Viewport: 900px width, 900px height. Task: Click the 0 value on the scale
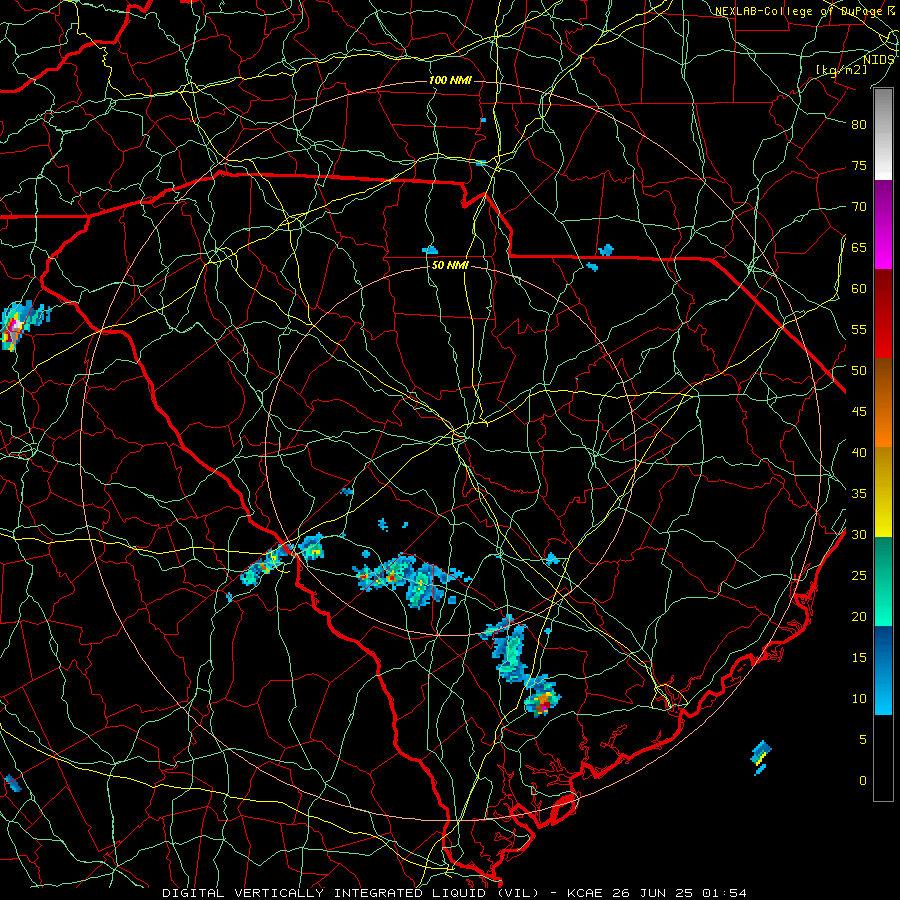(x=863, y=781)
